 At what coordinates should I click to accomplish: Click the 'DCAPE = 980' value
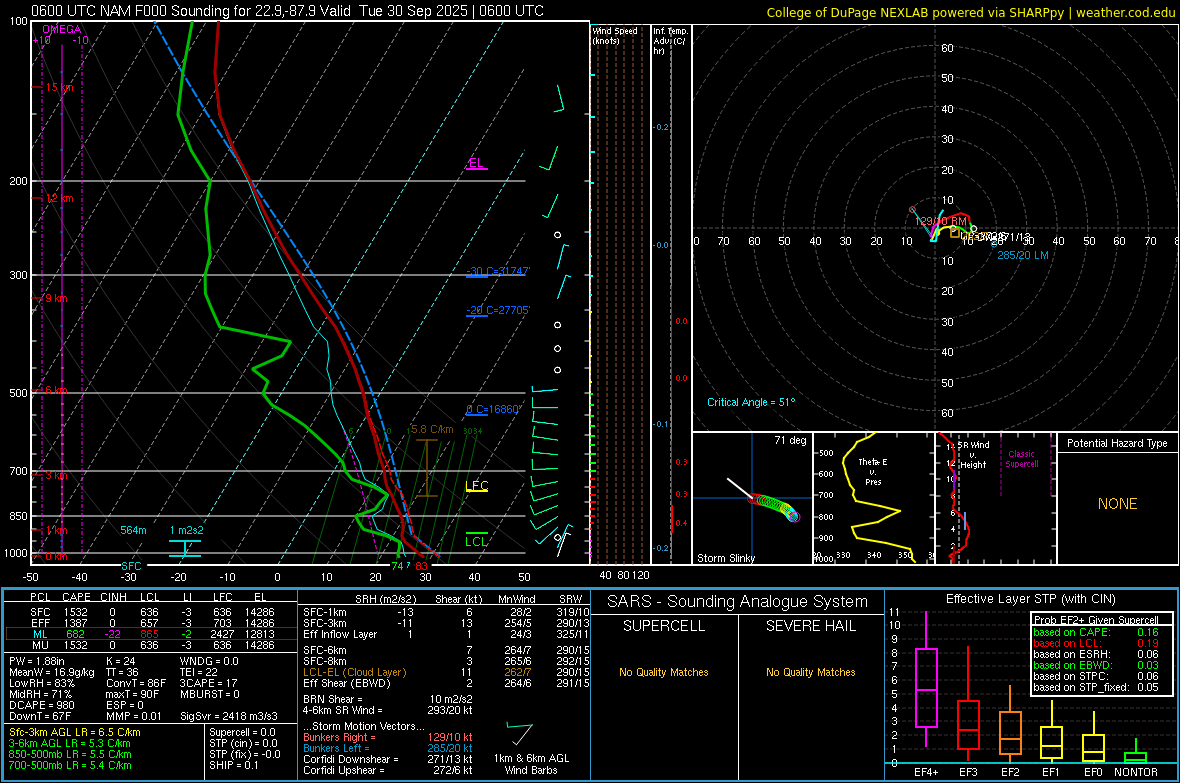(41, 705)
